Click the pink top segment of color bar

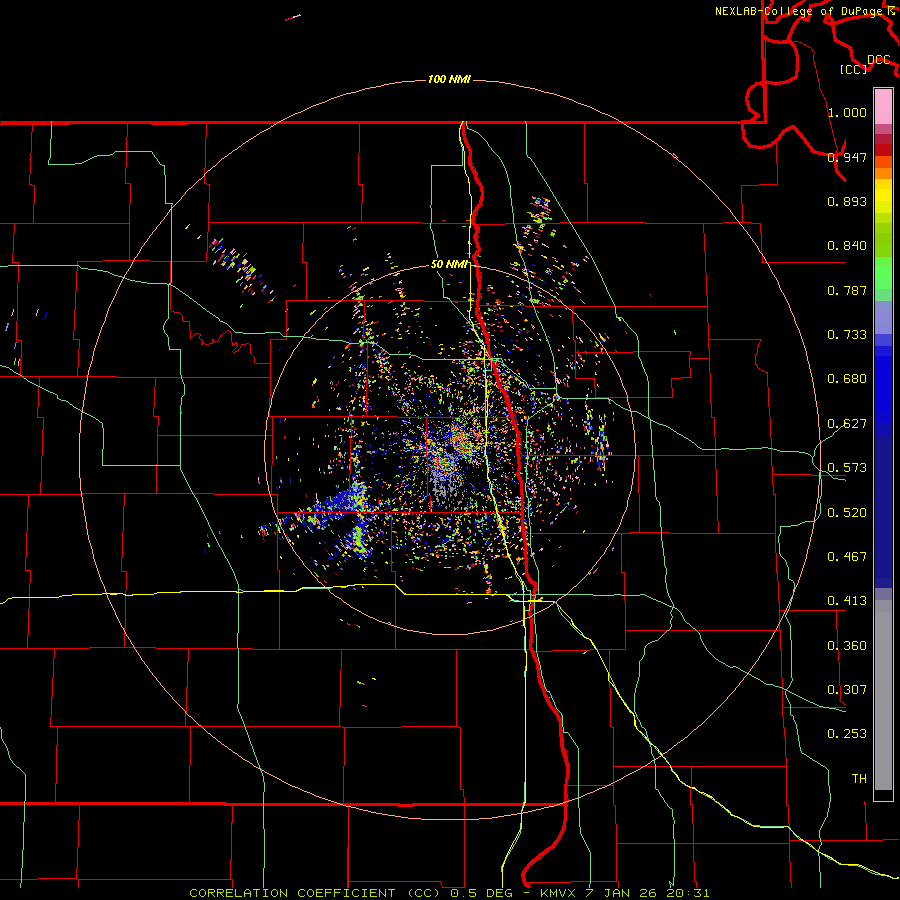(883, 107)
